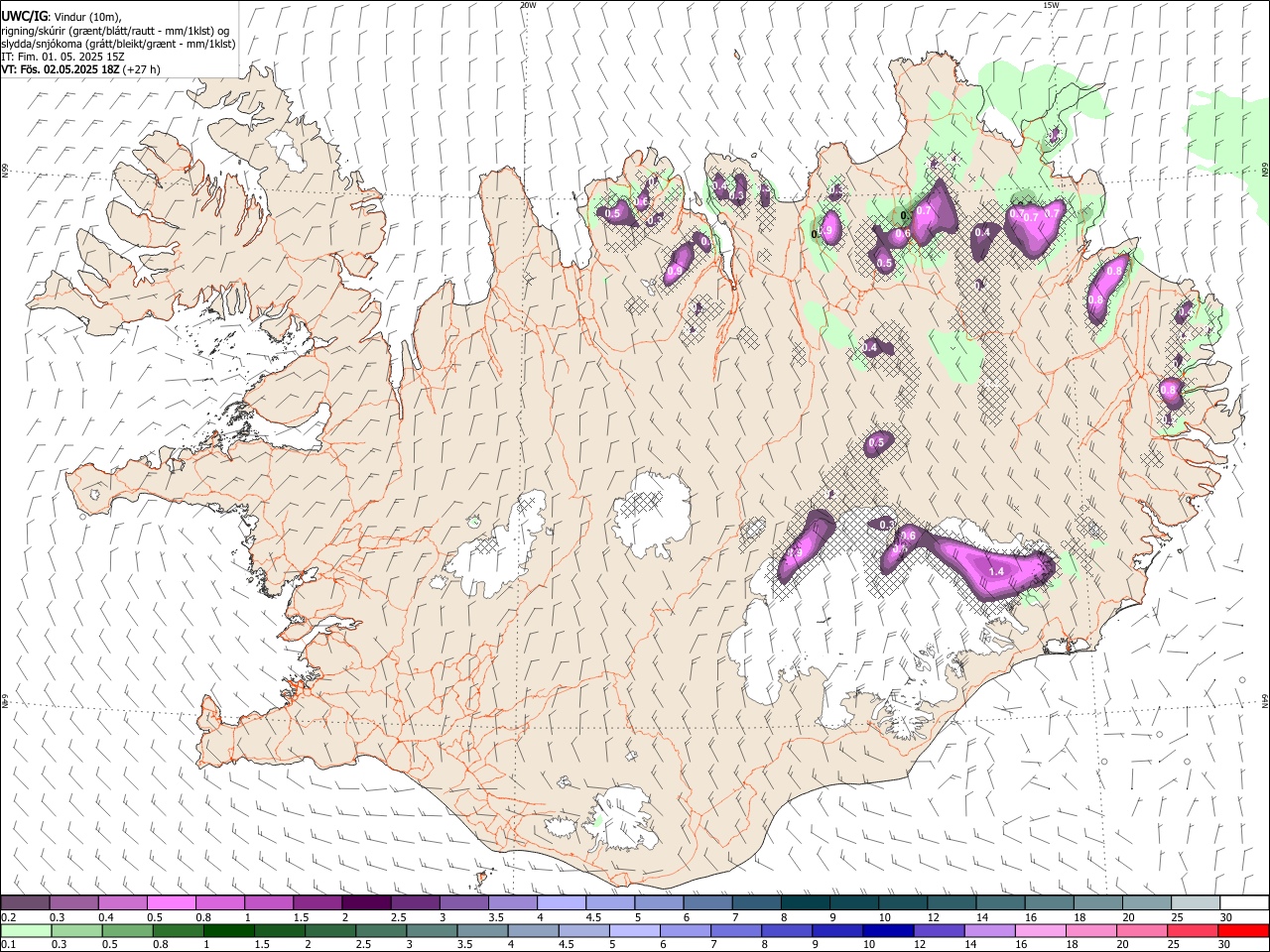Select the dark teal 8–9 swatch, upper legend row
Image resolution: width=1270 pixels, height=952 pixels.
pyautogui.click(x=806, y=903)
